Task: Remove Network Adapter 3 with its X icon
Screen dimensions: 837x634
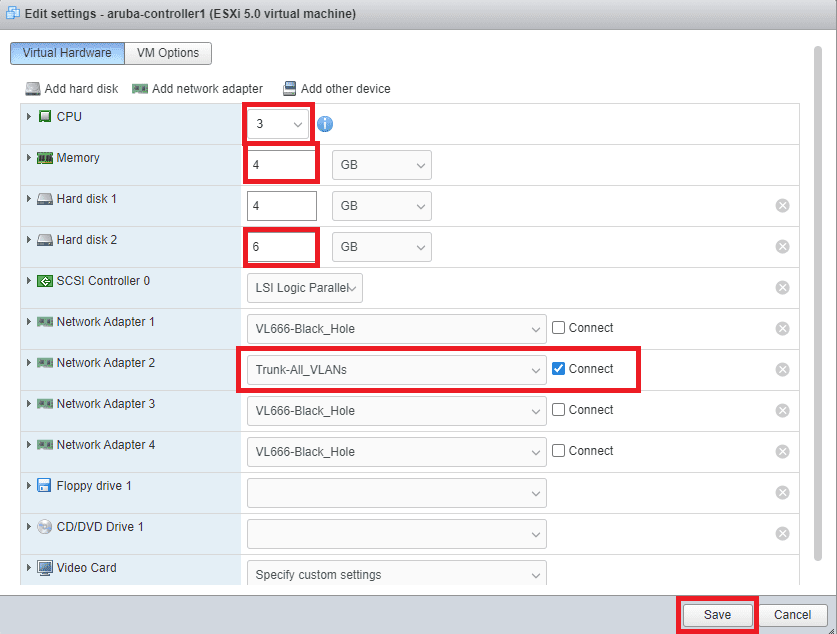Action: coord(783,410)
